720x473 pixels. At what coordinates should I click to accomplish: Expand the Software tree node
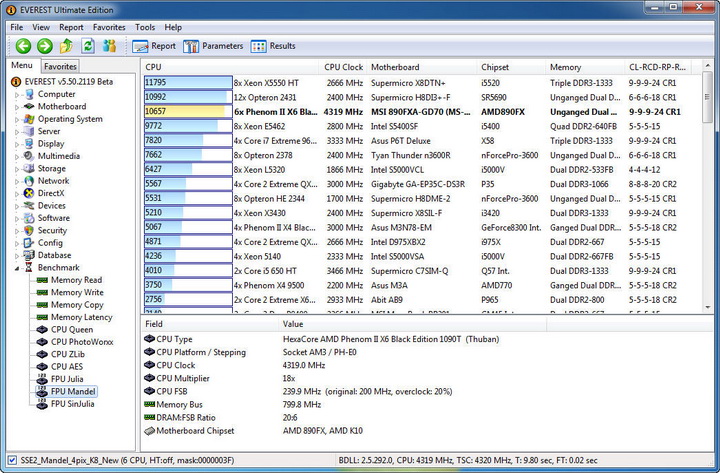pos(17,219)
